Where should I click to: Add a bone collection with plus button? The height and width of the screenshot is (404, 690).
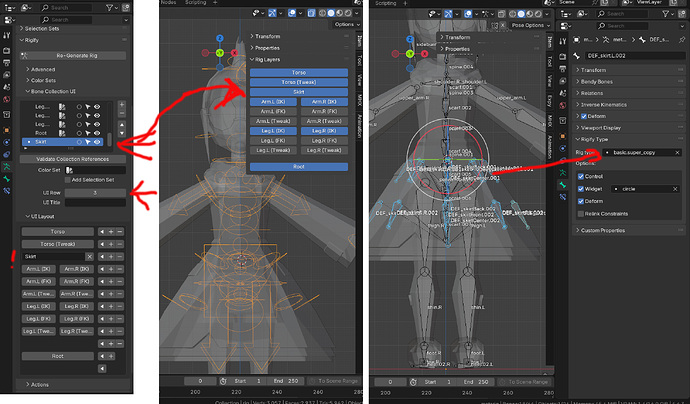point(122,105)
